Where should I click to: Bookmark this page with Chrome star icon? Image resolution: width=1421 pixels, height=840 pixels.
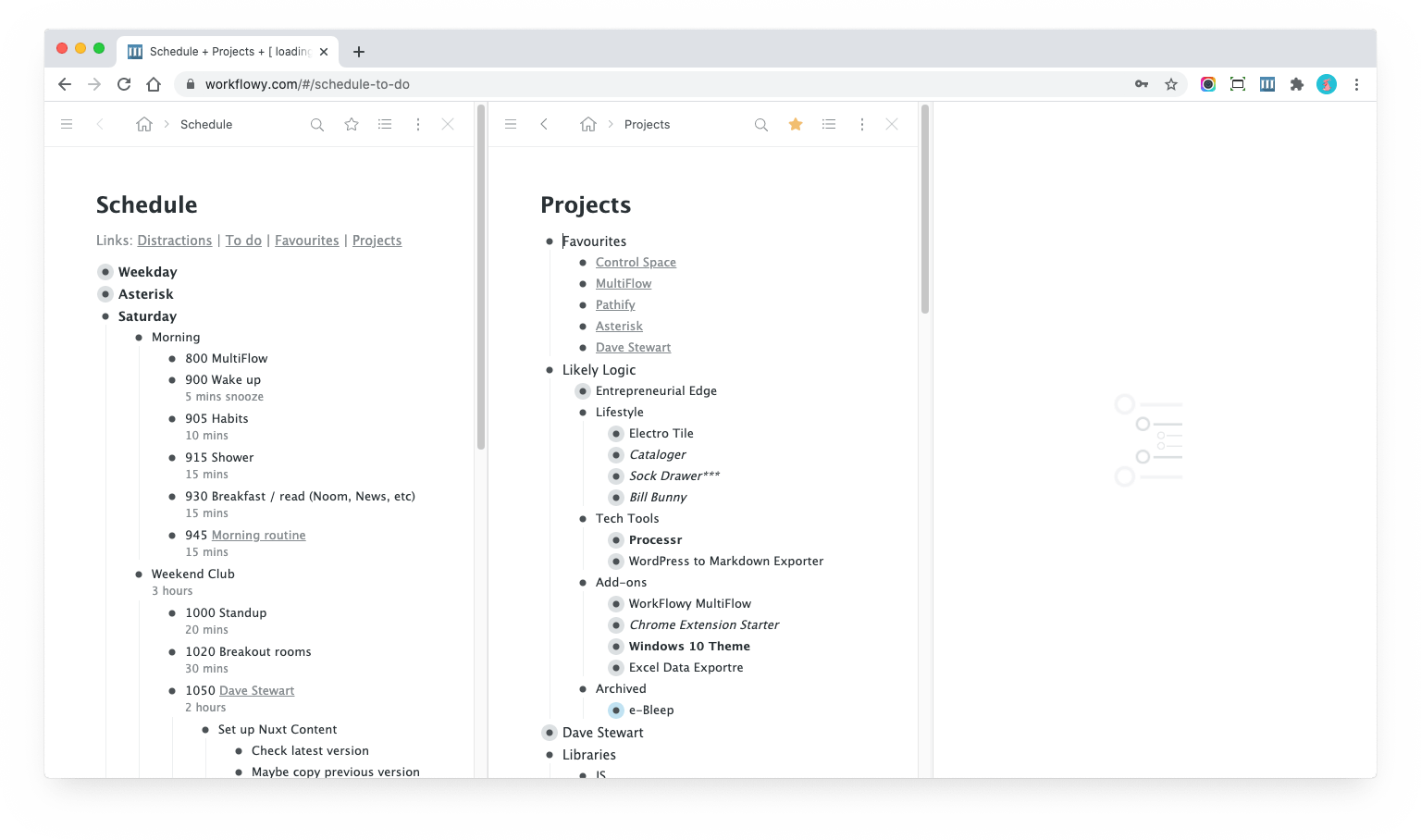pyautogui.click(x=1171, y=84)
